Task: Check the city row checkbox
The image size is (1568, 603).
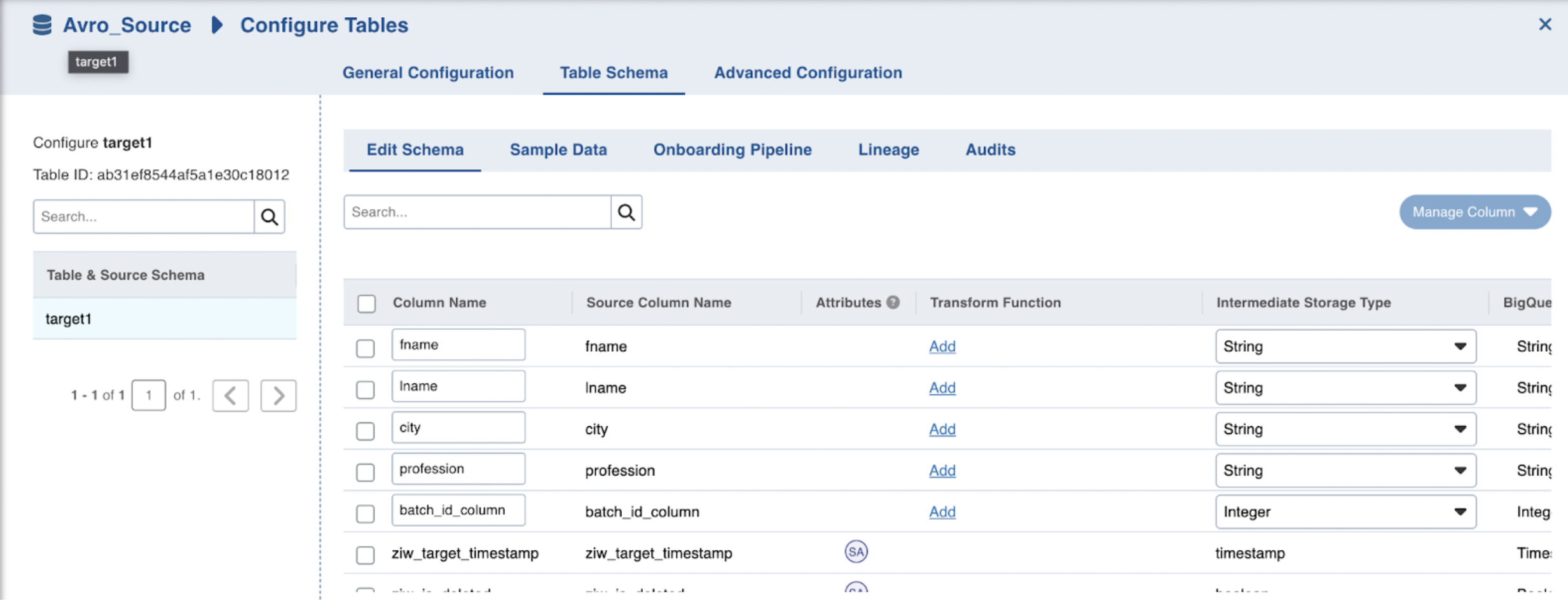Action: pyautogui.click(x=365, y=431)
